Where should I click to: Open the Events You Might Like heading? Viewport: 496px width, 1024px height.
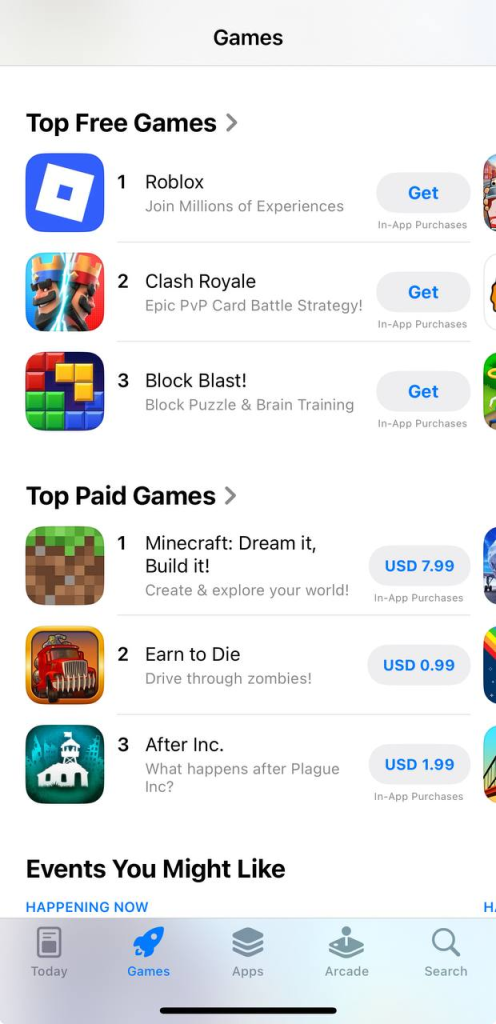coord(155,869)
